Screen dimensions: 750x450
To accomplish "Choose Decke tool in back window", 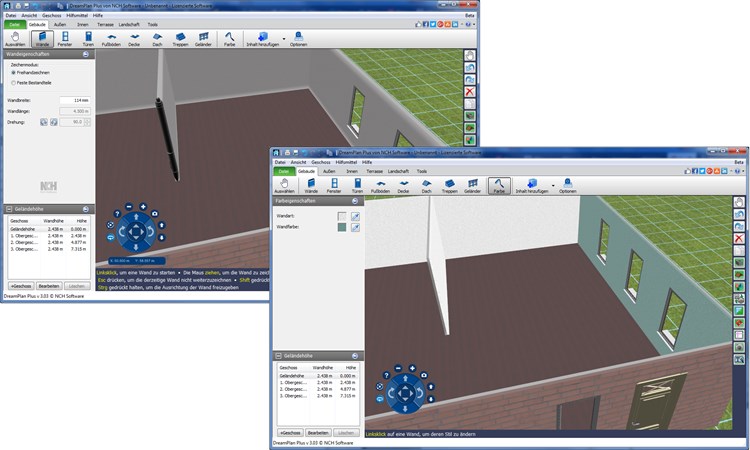I will pos(134,39).
